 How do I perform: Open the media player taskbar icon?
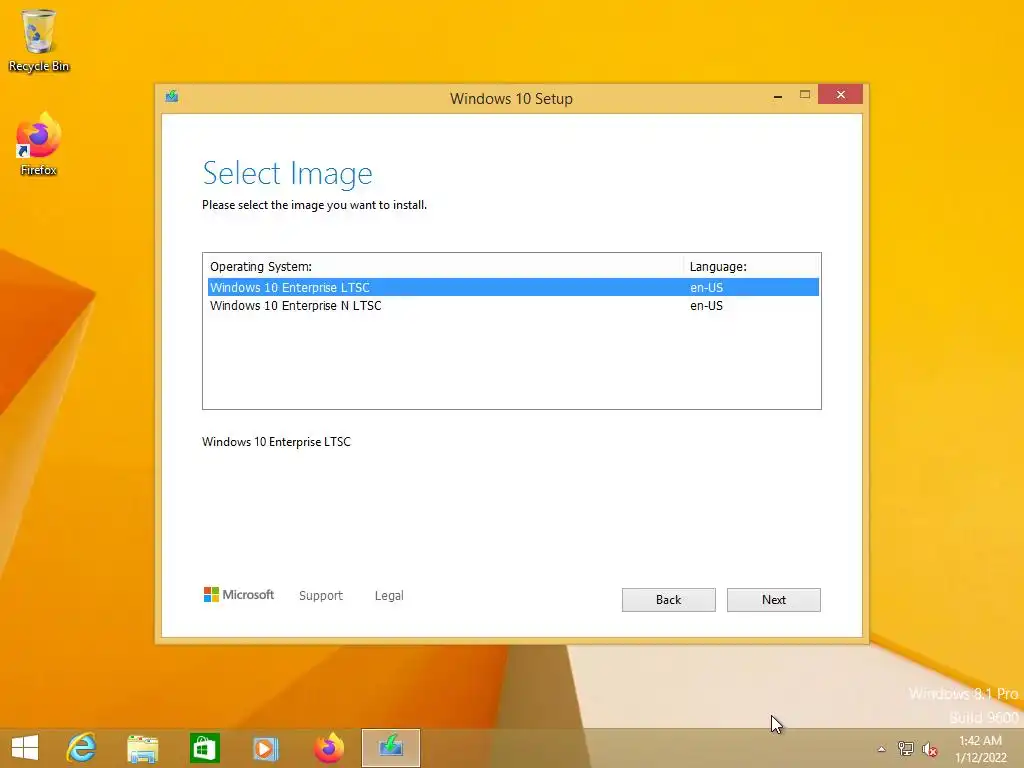[x=265, y=748]
